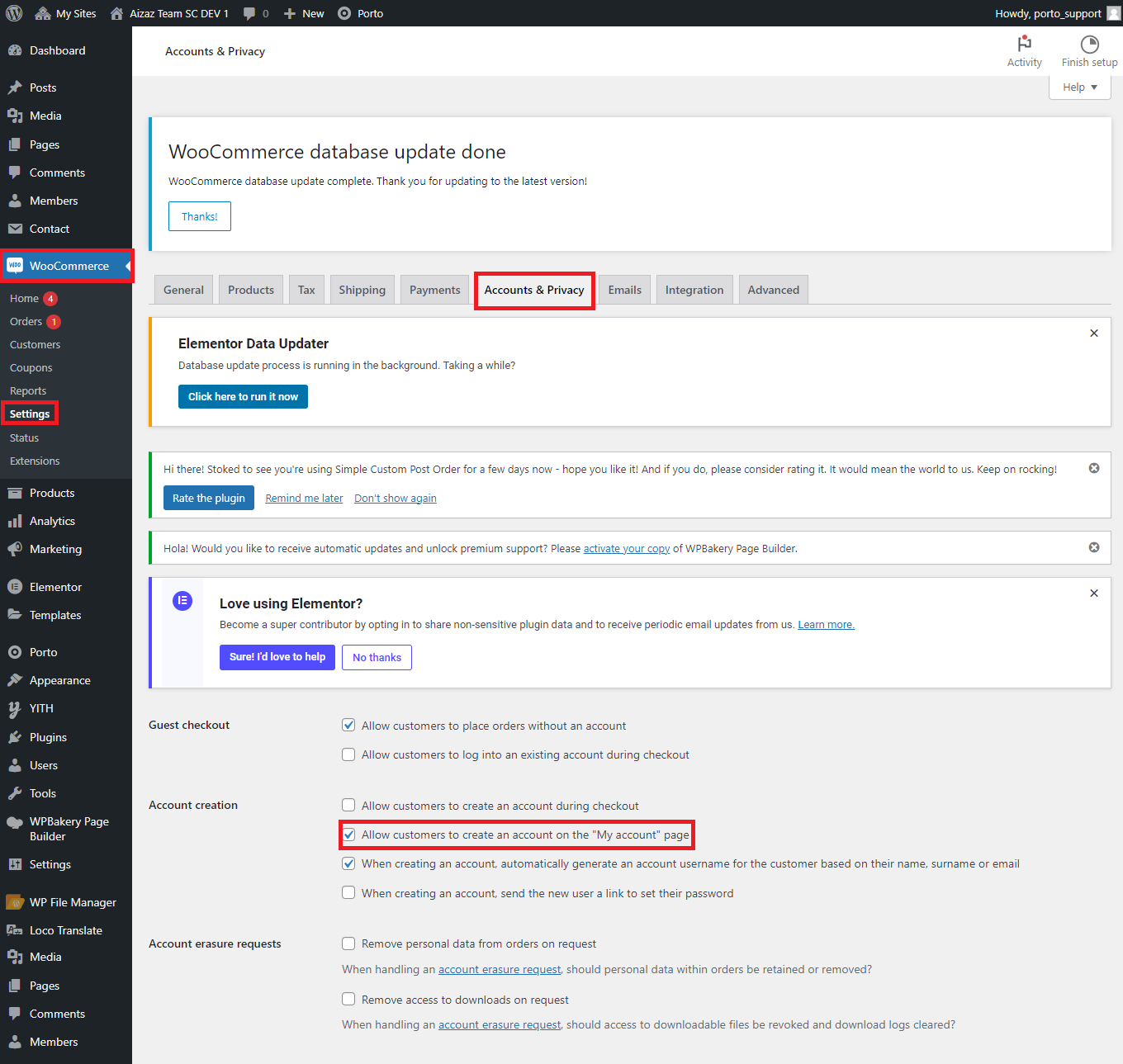The height and width of the screenshot is (1064, 1123).
Task: Click the first Comments icon above the first Members item
Action: coord(15,173)
